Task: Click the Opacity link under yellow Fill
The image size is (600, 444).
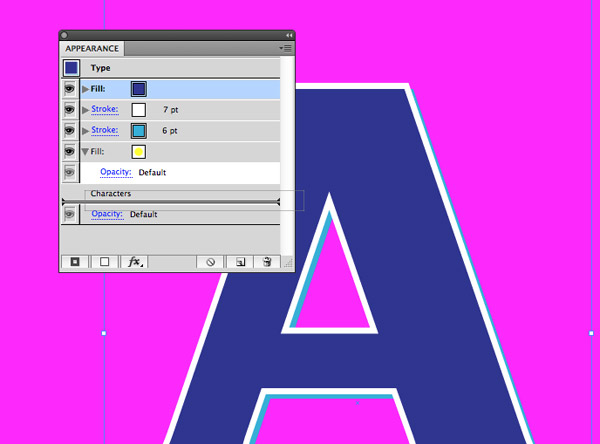Action: [116, 172]
